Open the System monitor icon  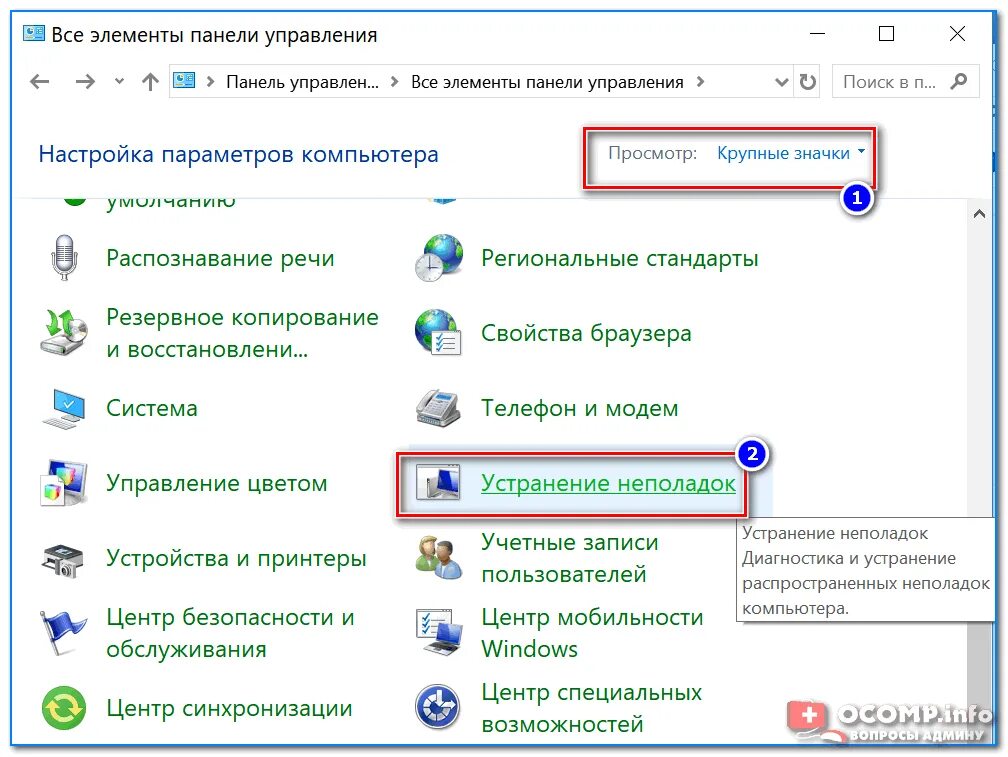point(64,409)
